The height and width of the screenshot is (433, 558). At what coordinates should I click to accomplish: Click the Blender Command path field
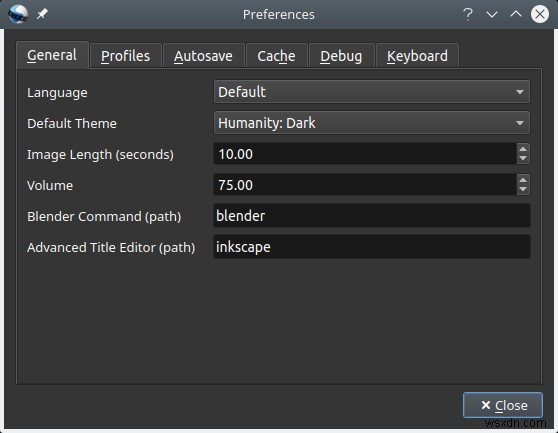372,216
